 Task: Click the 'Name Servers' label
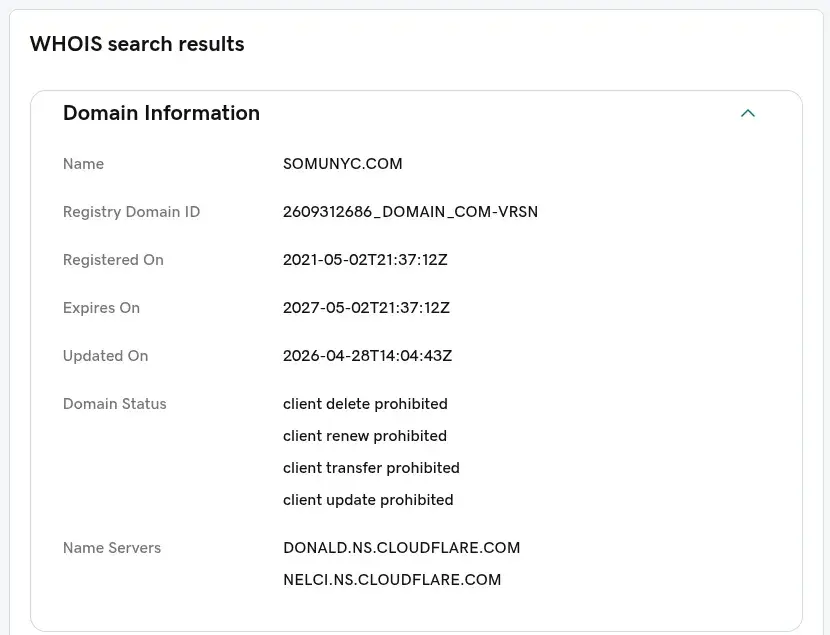point(112,548)
